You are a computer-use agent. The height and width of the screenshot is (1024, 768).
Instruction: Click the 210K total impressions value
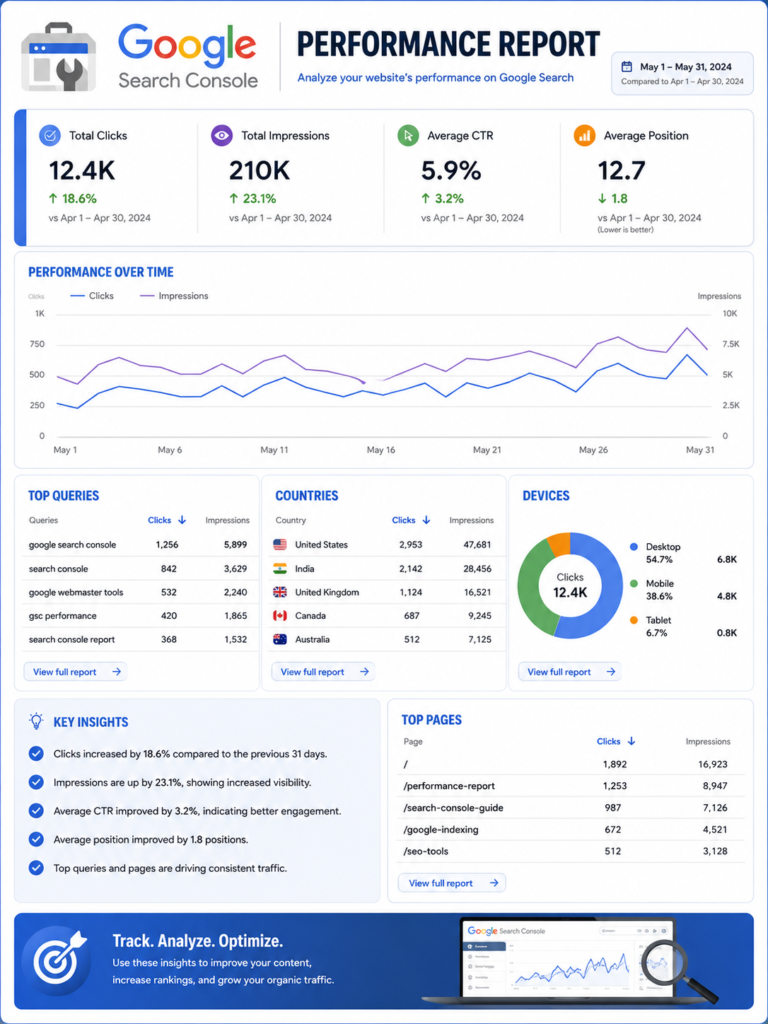click(x=259, y=170)
